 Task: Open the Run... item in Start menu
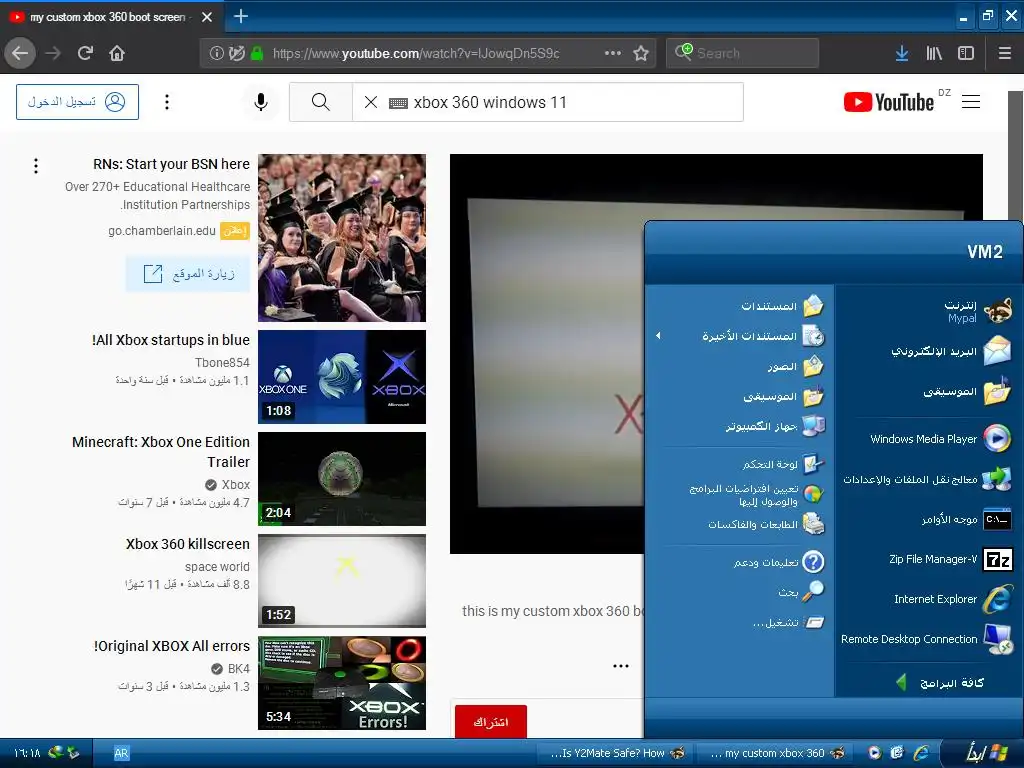788,622
